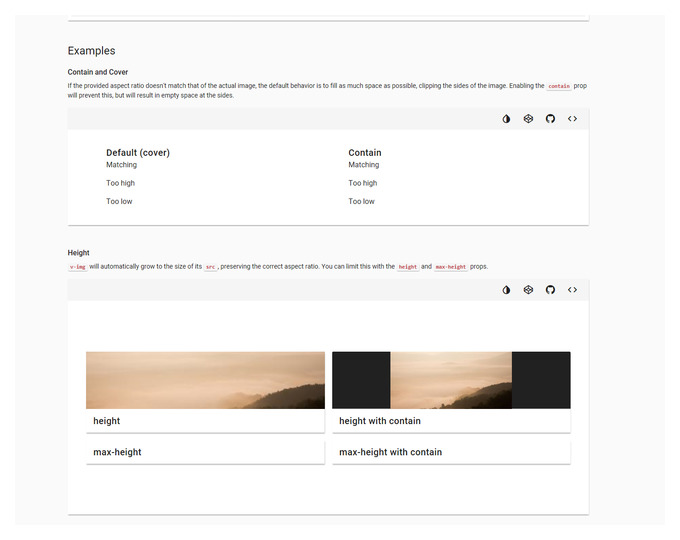Viewport: 680px width, 540px height.
Task: Invert colors in Height example
Action: 506,290
